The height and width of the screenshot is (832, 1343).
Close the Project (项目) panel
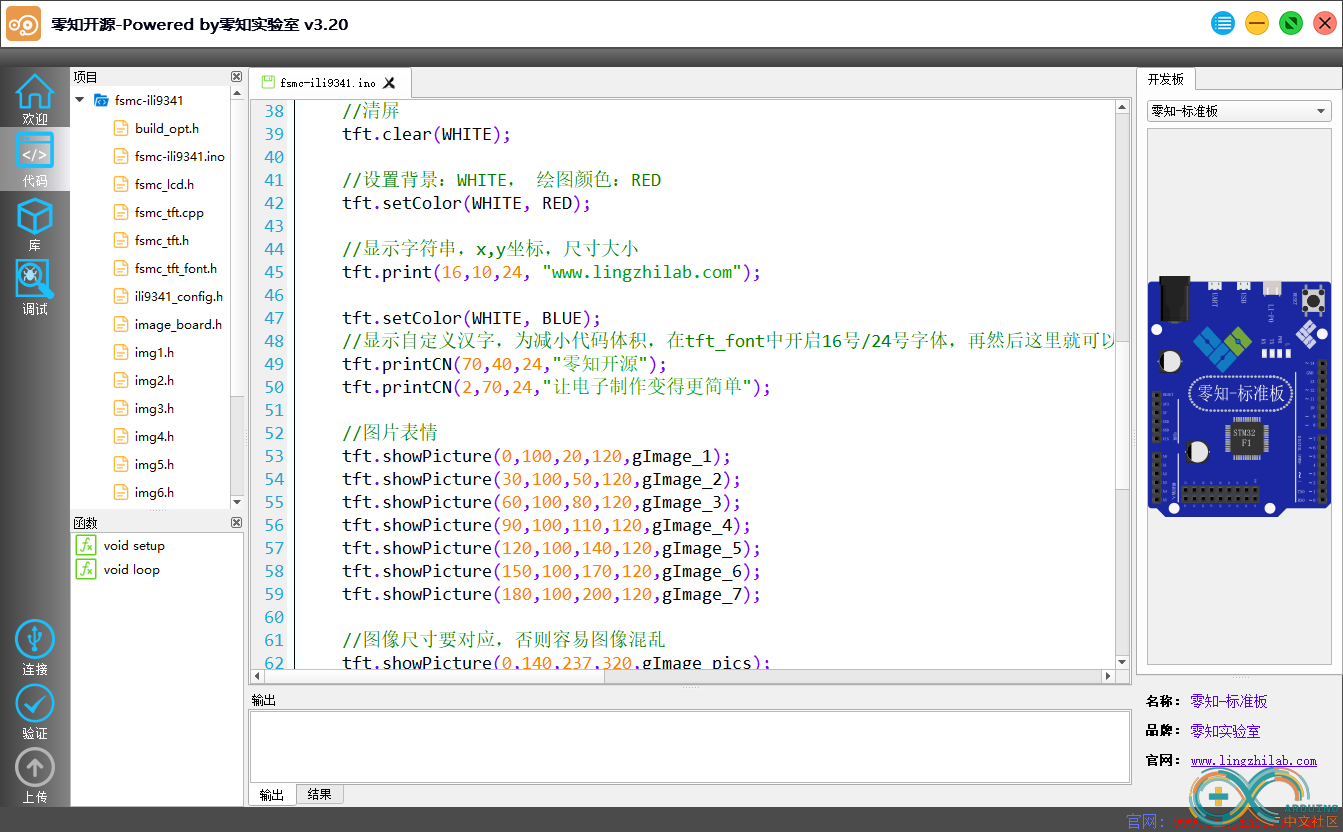coord(236,77)
